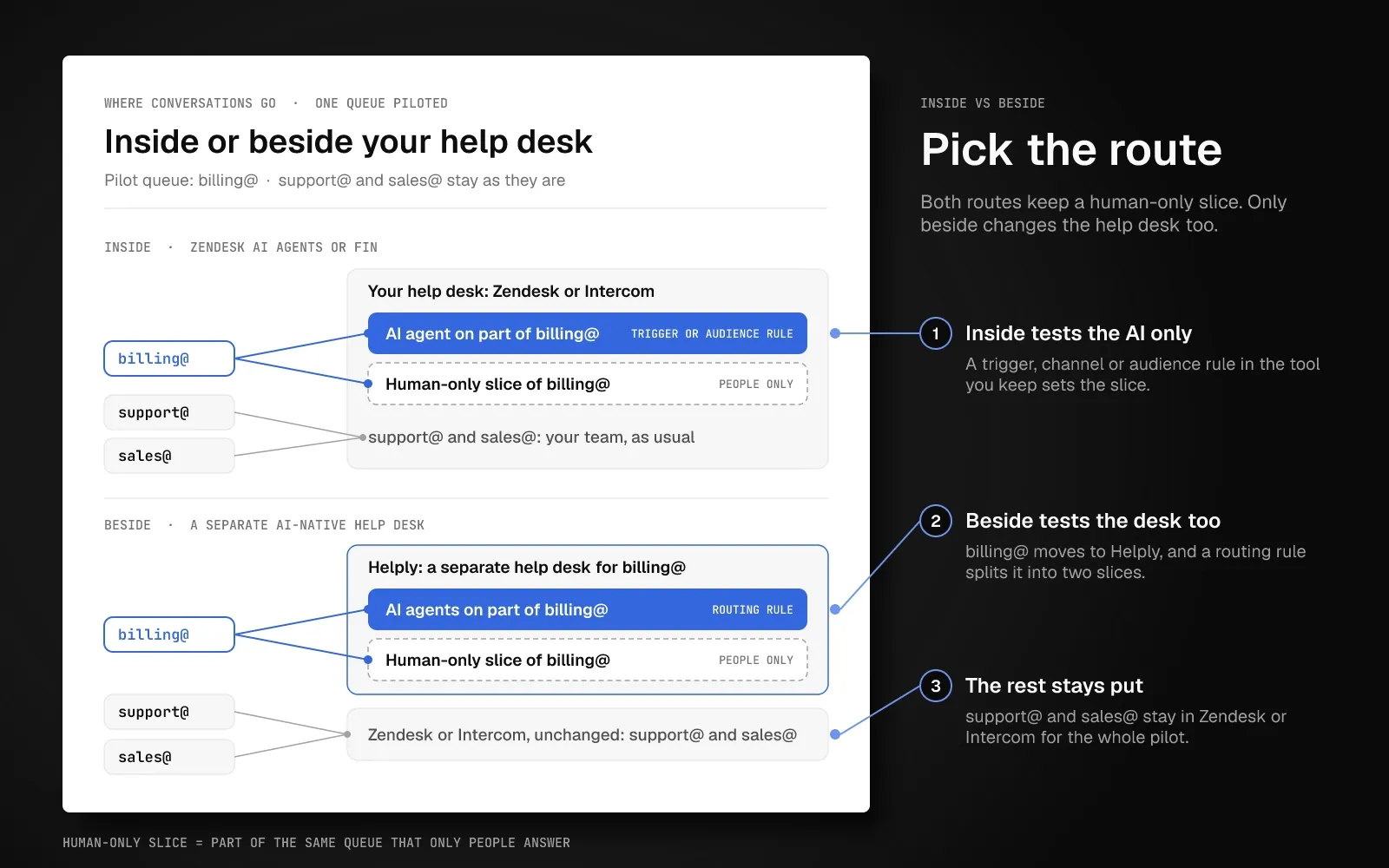Select Human-only slice row in Zendesk or Intercom box

pyautogui.click(x=588, y=384)
